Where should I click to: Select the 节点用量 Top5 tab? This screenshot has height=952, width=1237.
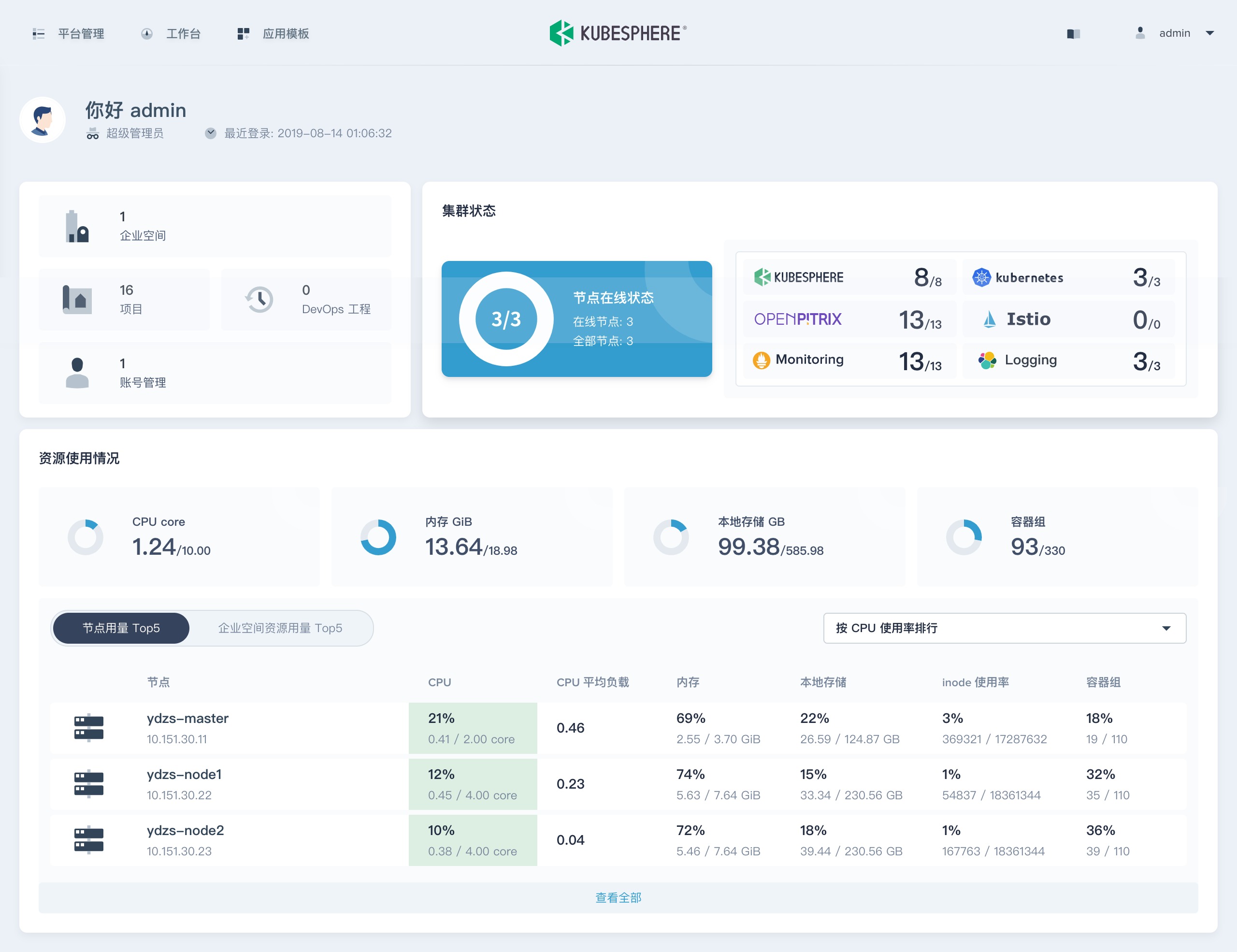121,628
